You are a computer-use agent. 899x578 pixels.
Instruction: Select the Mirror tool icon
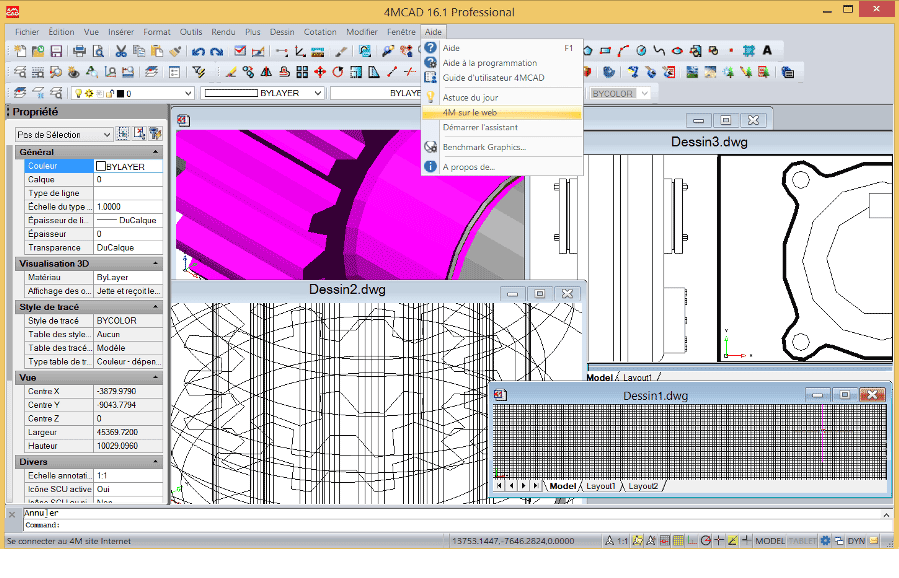tap(266, 72)
